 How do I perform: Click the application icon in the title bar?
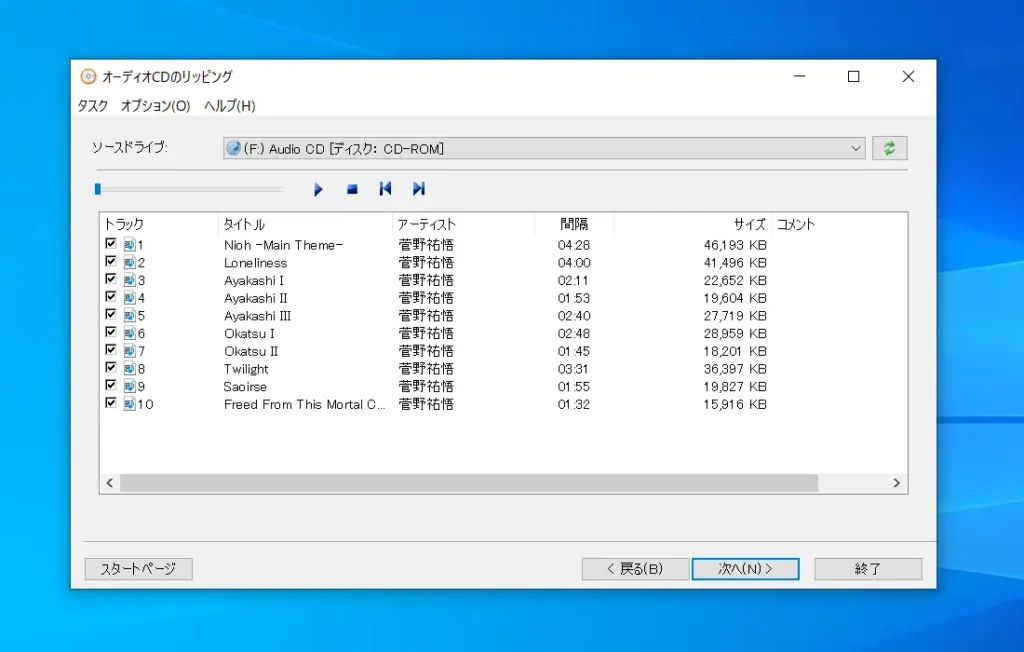tap(88, 76)
